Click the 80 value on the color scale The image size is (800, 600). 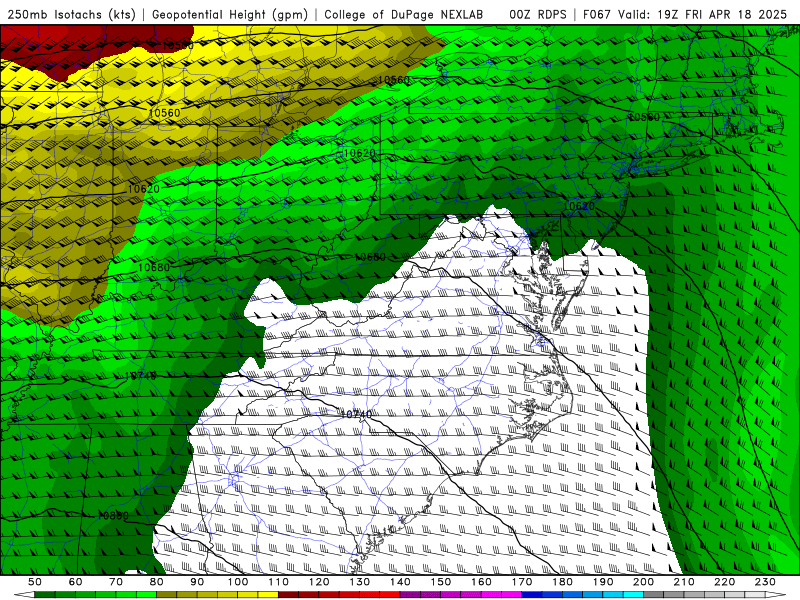point(157,582)
